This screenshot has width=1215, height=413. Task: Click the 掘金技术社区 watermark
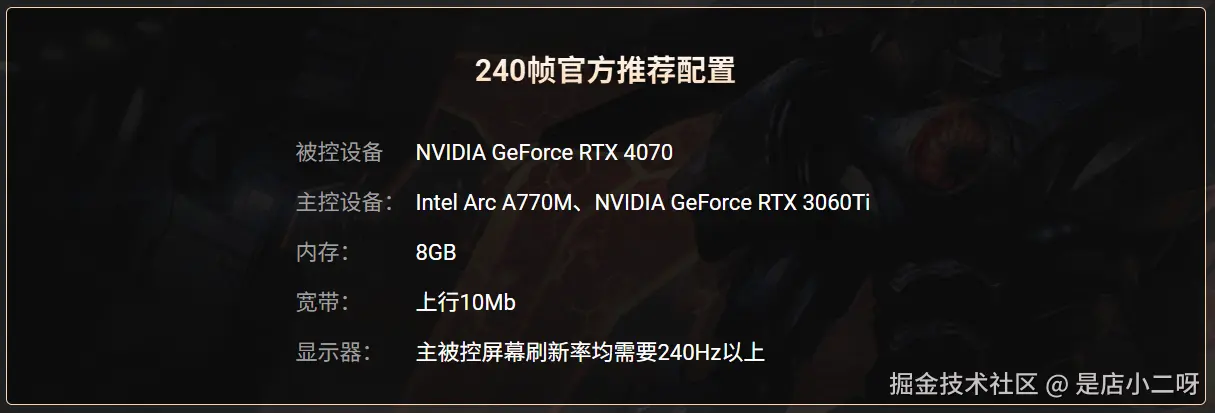click(x=964, y=384)
